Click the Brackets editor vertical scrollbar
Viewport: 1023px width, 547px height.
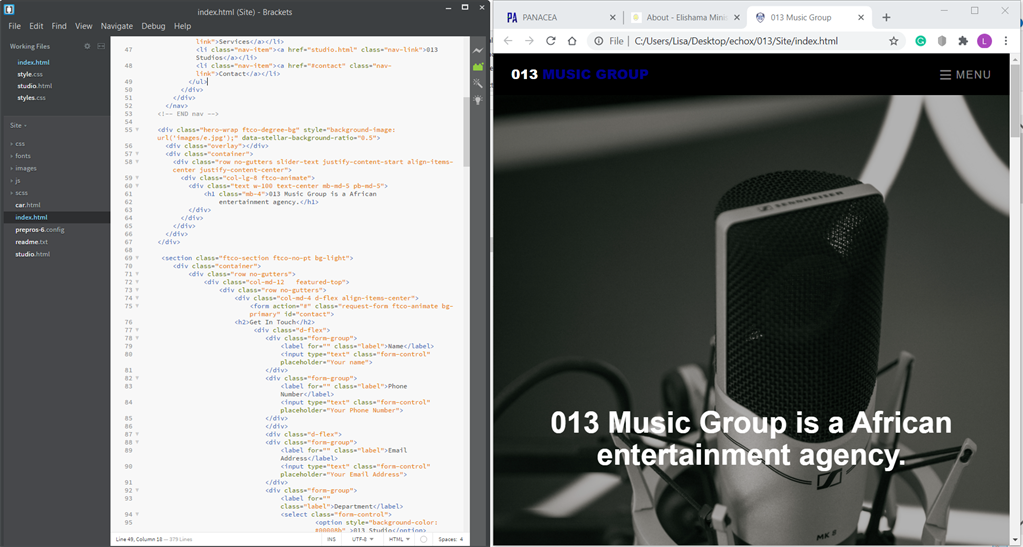tap(466, 131)
